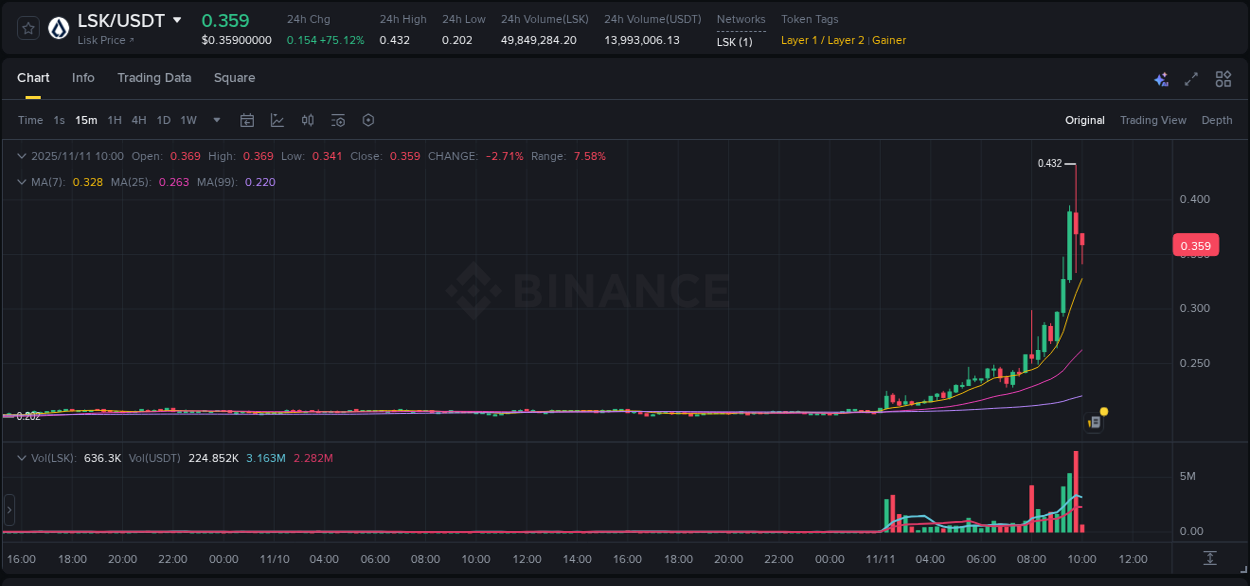Open the indicator list settings icon
Viewport: 1250px width, 586px height.
click(337, 119)
